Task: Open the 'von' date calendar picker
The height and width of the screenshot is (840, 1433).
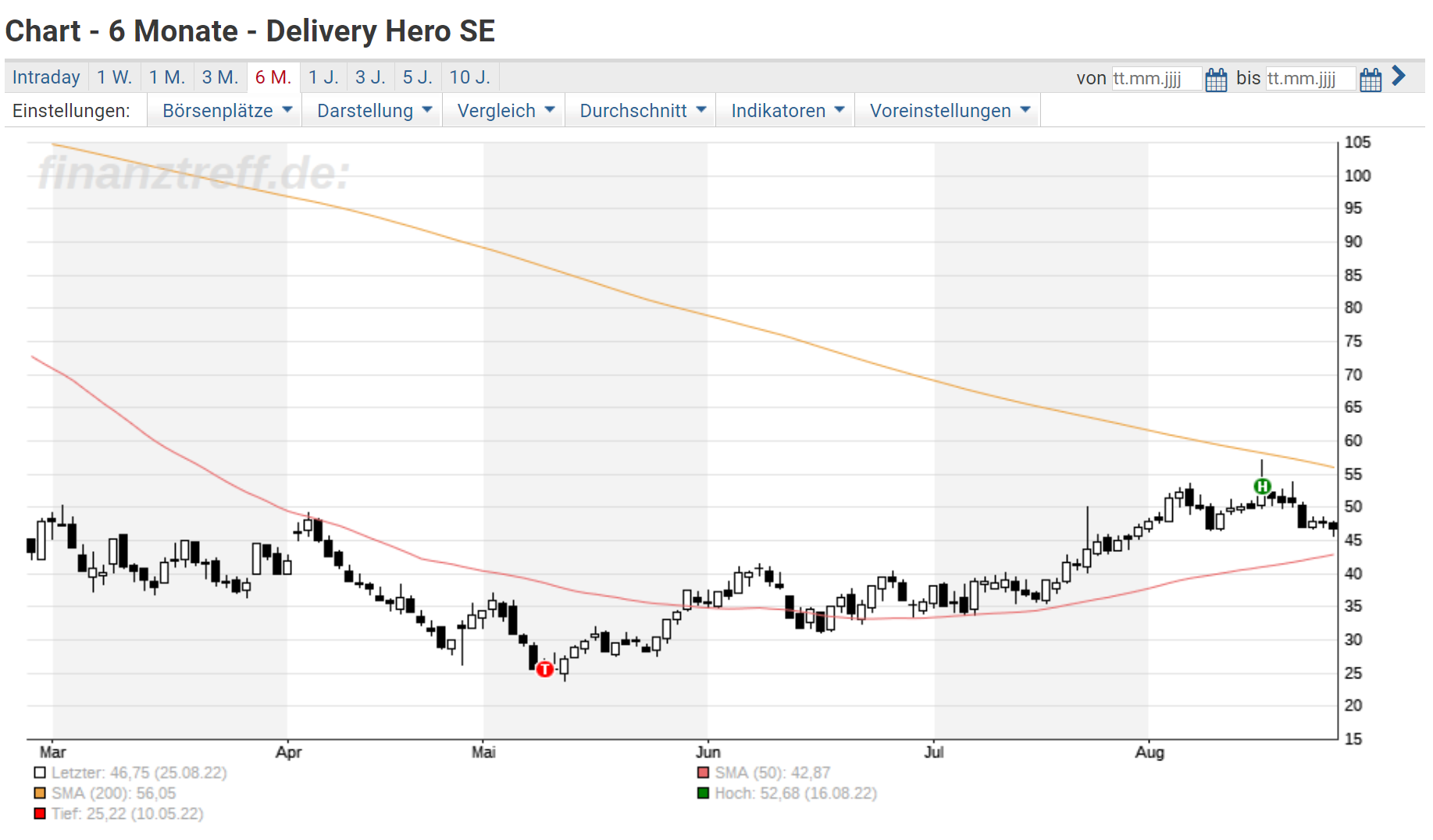Action: (x=1216, y=79)
